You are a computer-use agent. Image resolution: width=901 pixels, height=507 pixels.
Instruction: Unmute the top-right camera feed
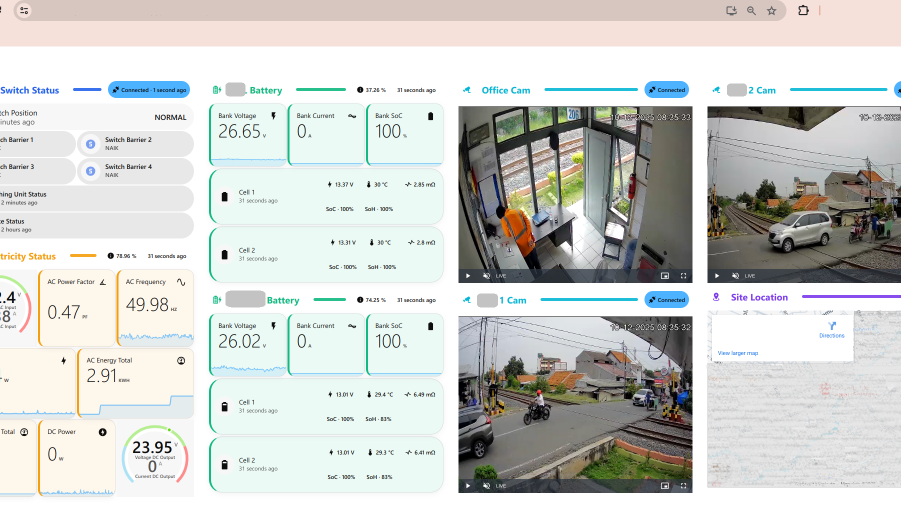point(735,276)
